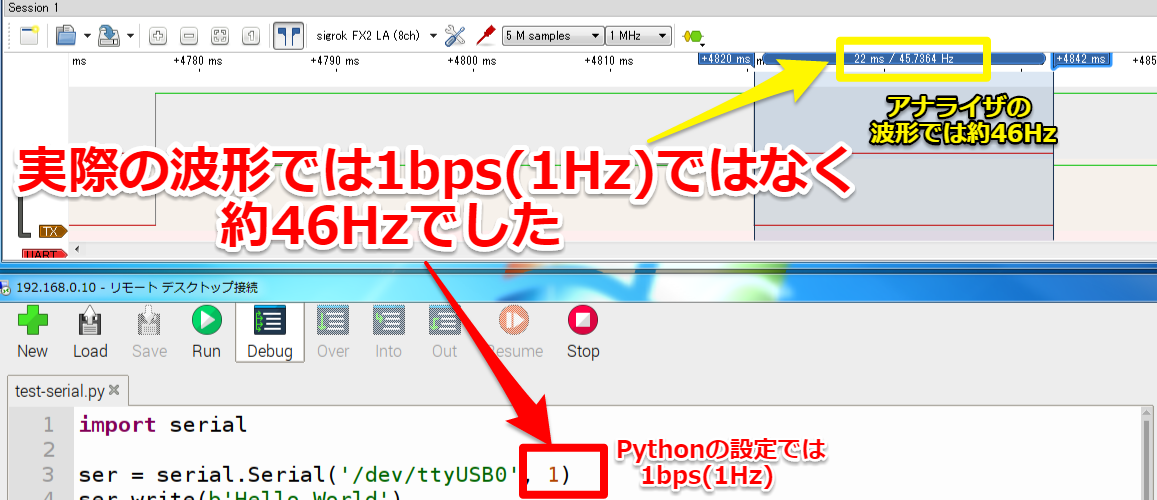This screenshot has height=500, width=1157.
Task: Click the +4800 ms ruler label
Action: 472,60
